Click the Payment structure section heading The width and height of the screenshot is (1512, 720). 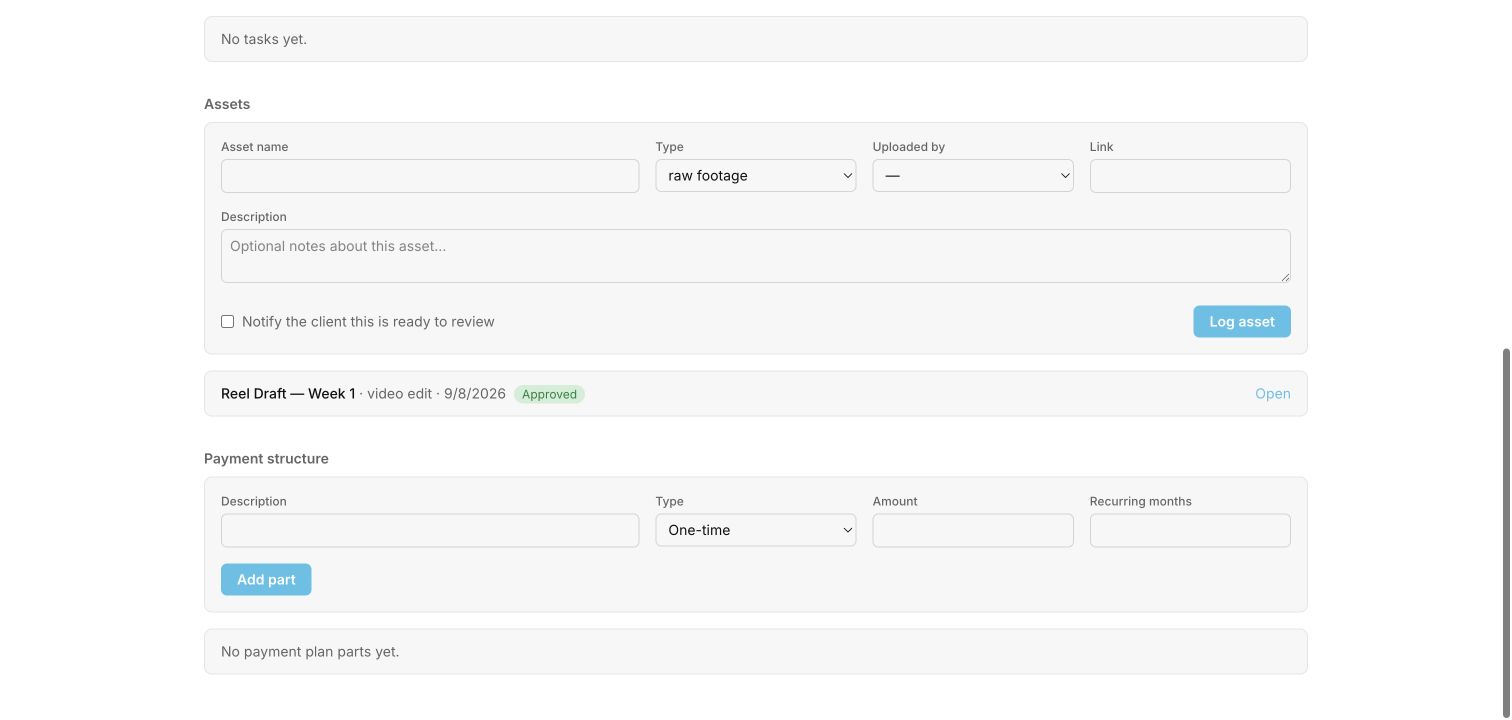pyautogui.click(x=266, y=459)
